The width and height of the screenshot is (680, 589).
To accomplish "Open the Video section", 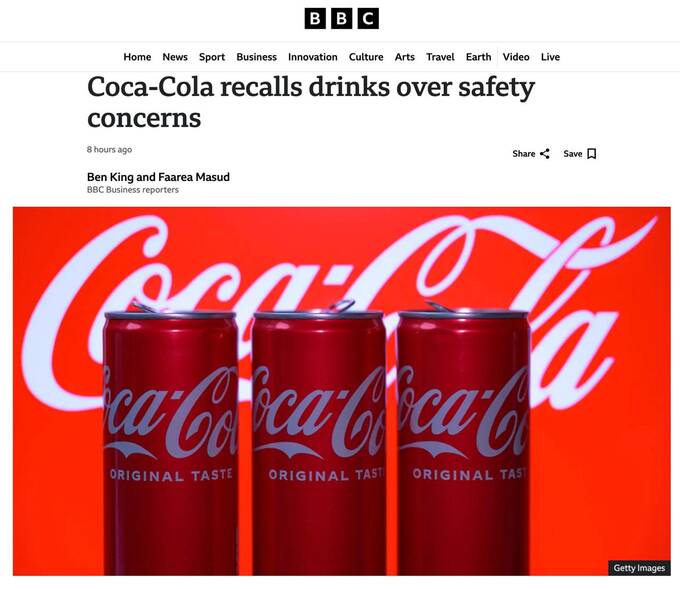I will tap(516, 57).
